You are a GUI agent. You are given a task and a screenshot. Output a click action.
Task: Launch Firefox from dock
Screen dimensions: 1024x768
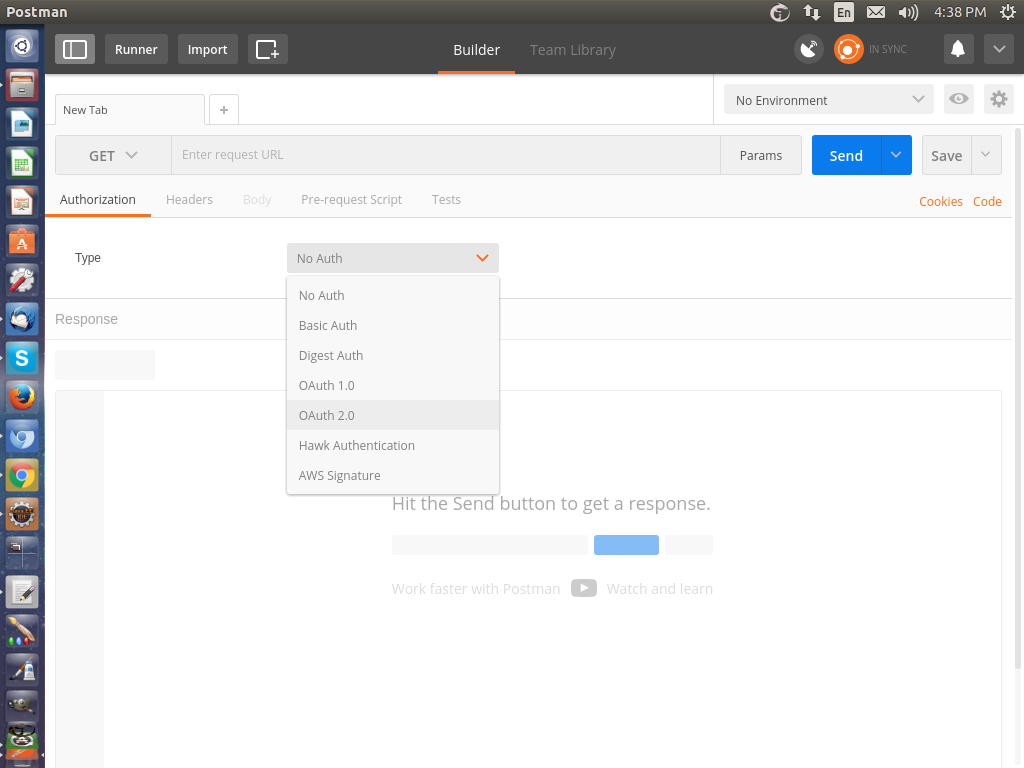pos(22,397)
